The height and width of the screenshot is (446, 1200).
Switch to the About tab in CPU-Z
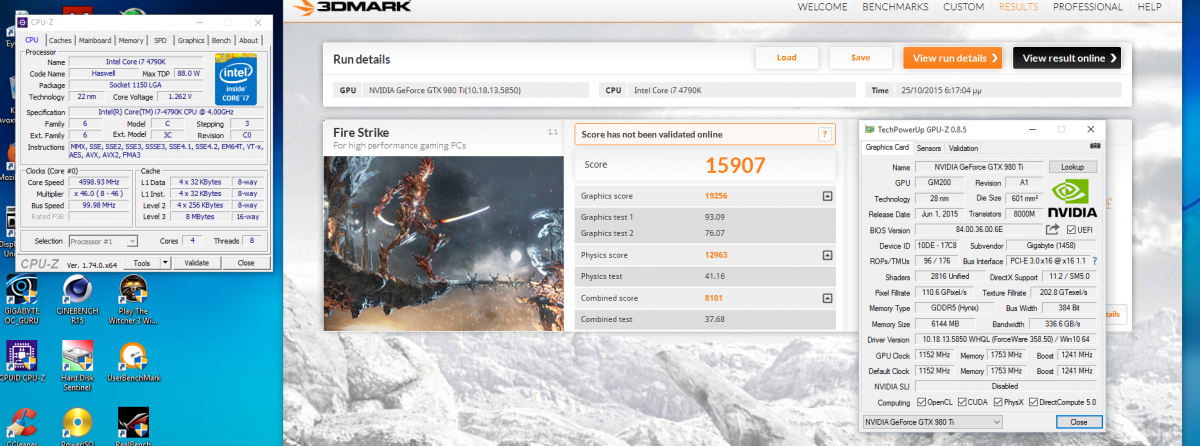coord(248,40)
